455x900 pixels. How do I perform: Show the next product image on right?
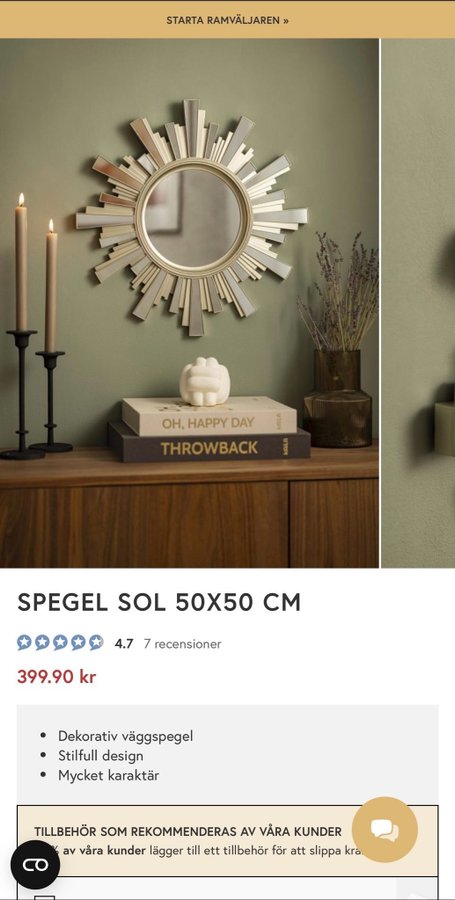(418, 303)
